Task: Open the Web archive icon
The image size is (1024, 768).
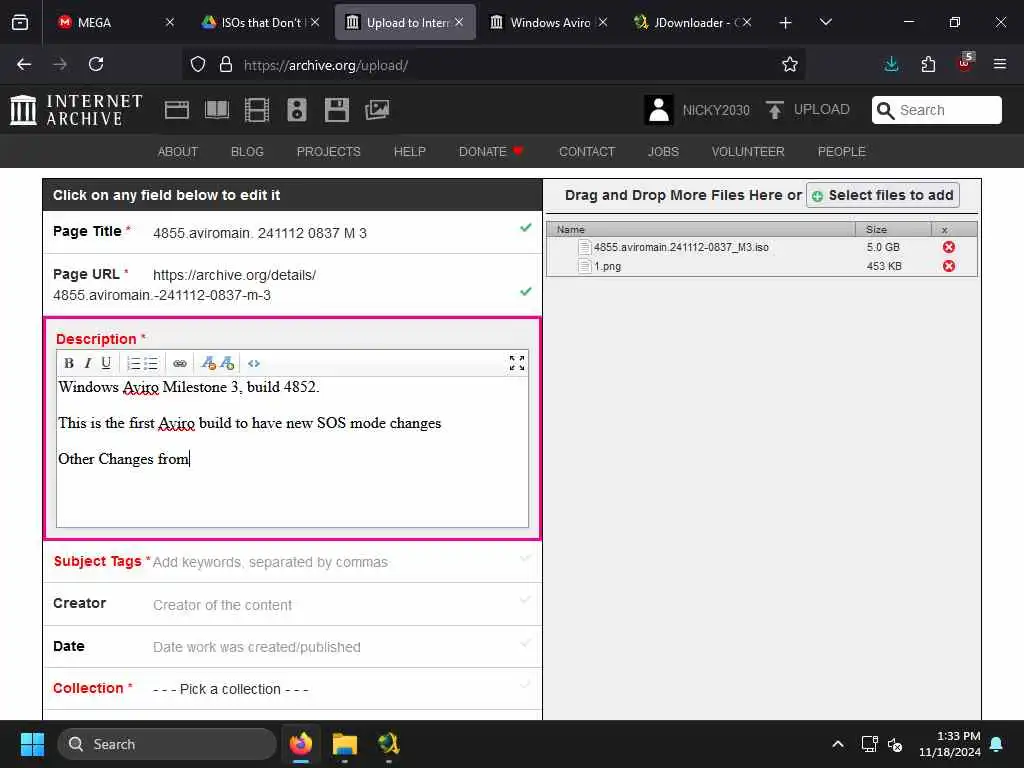Action: (176, 110)
